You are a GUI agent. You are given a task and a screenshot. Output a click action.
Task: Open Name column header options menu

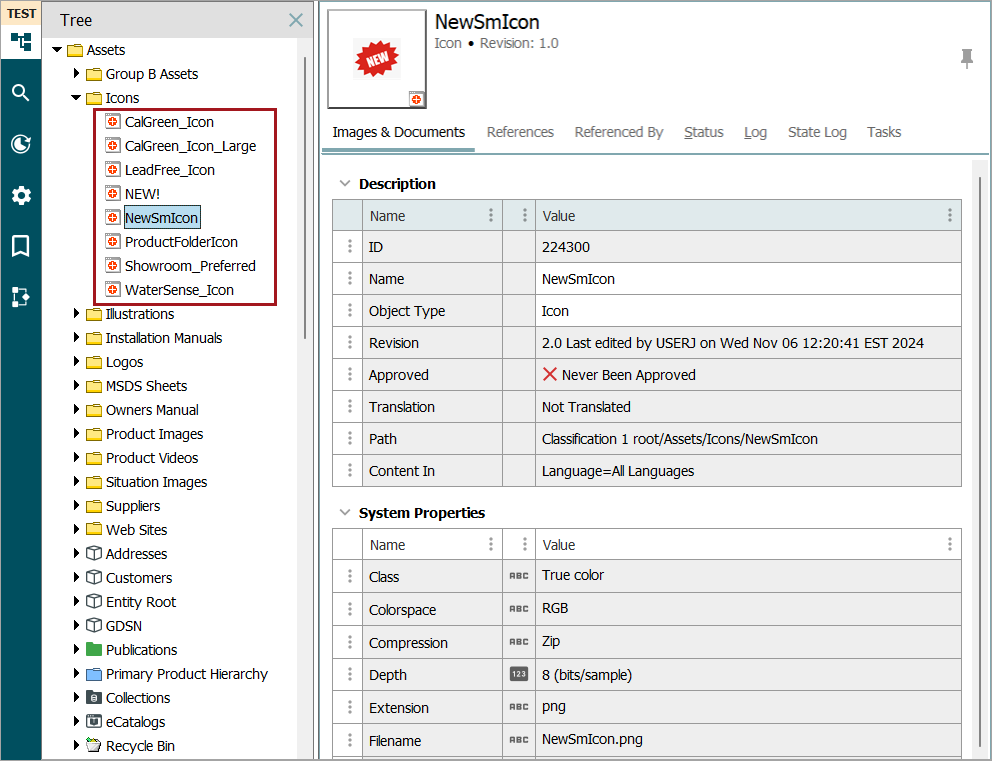coord(490,216)
